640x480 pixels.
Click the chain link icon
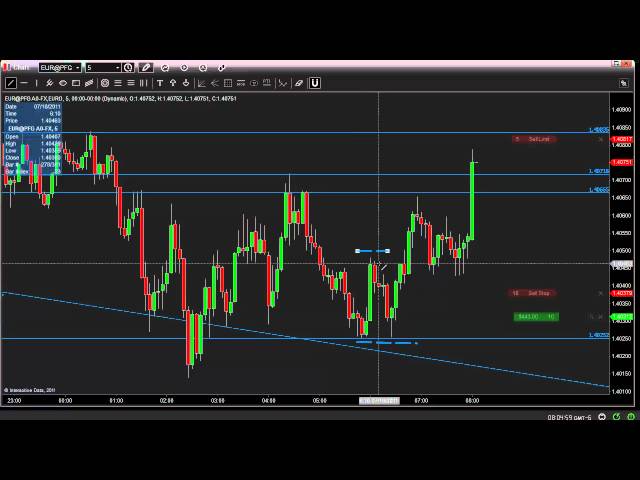pos(222,68)
